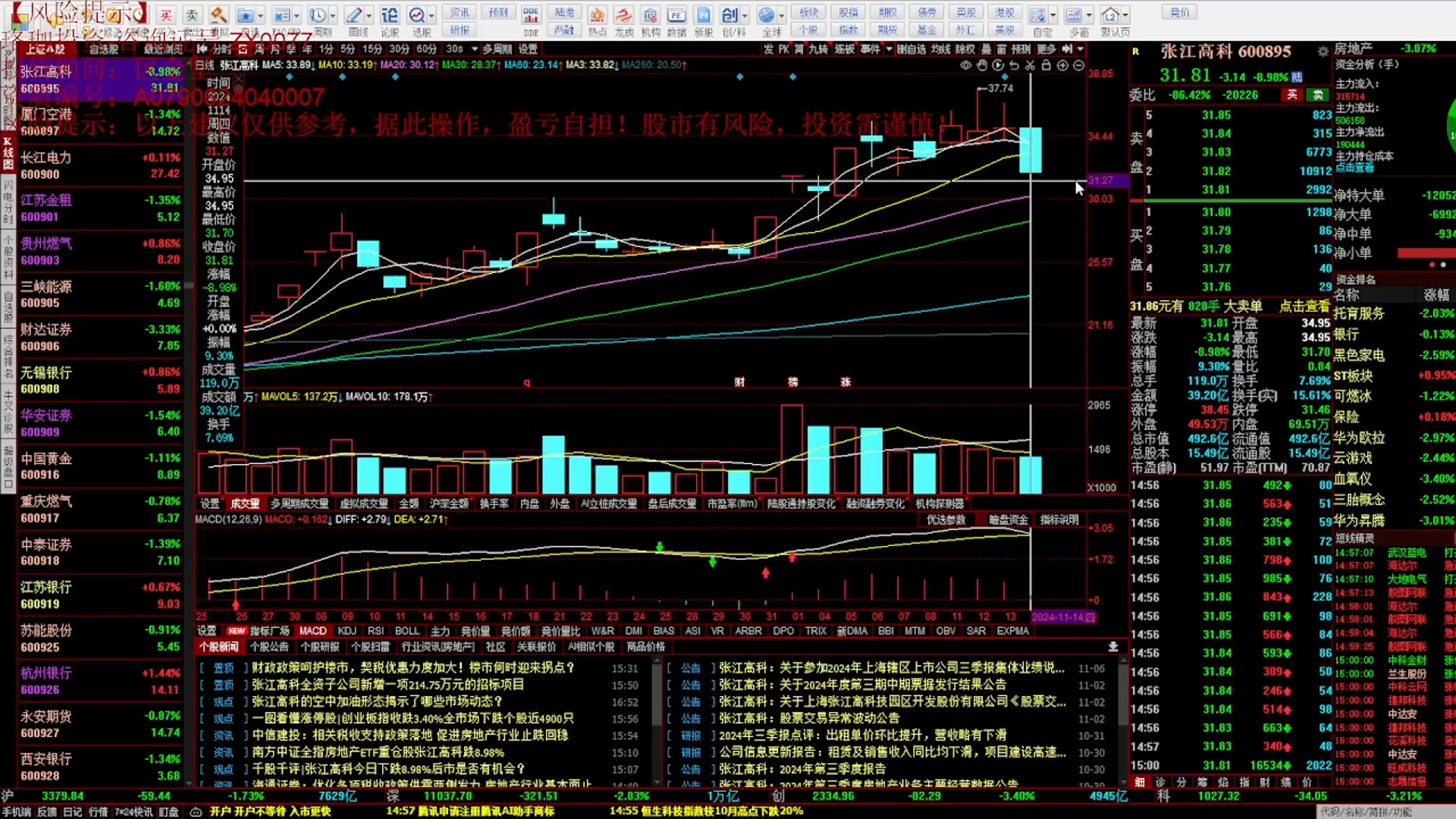Open the 多窗 multi-window icon

tap(1074, 15)
